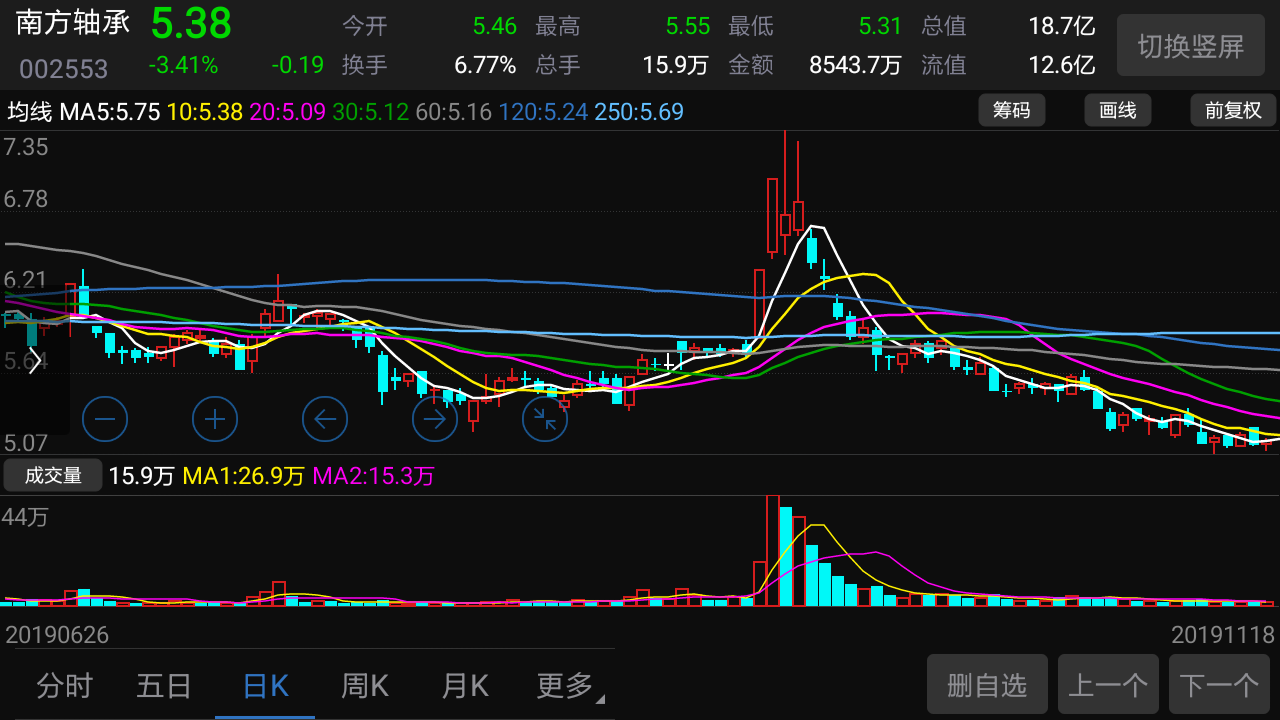Click the light blue 250:5.69 average label
This screenshot has width=1280, height=720.
(x=639, y=112)
